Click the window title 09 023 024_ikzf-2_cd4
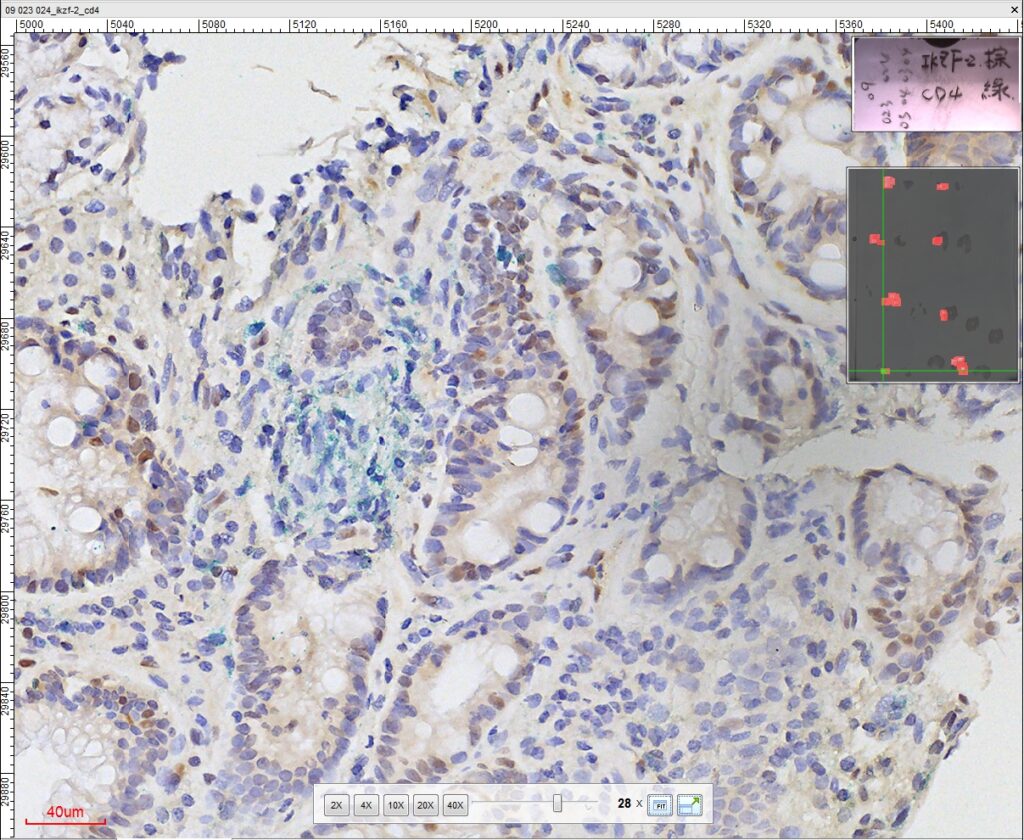Image resolution: width=1024 pixels, height=840 pixels. 52,9
